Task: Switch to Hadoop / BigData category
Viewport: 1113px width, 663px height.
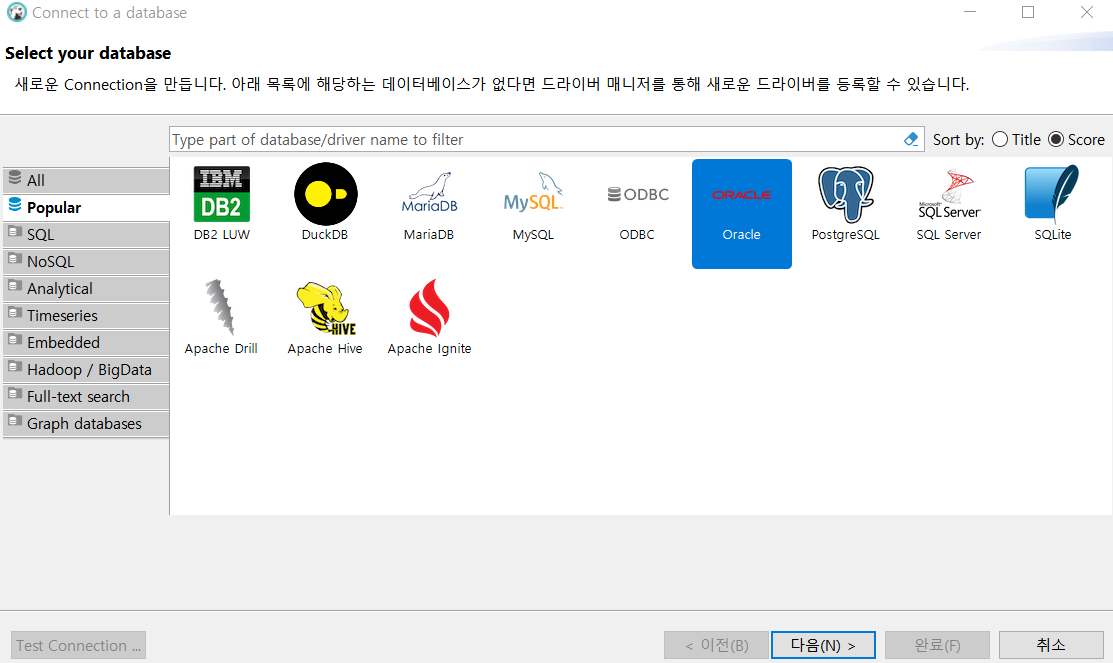Action: tap(86, 369)
